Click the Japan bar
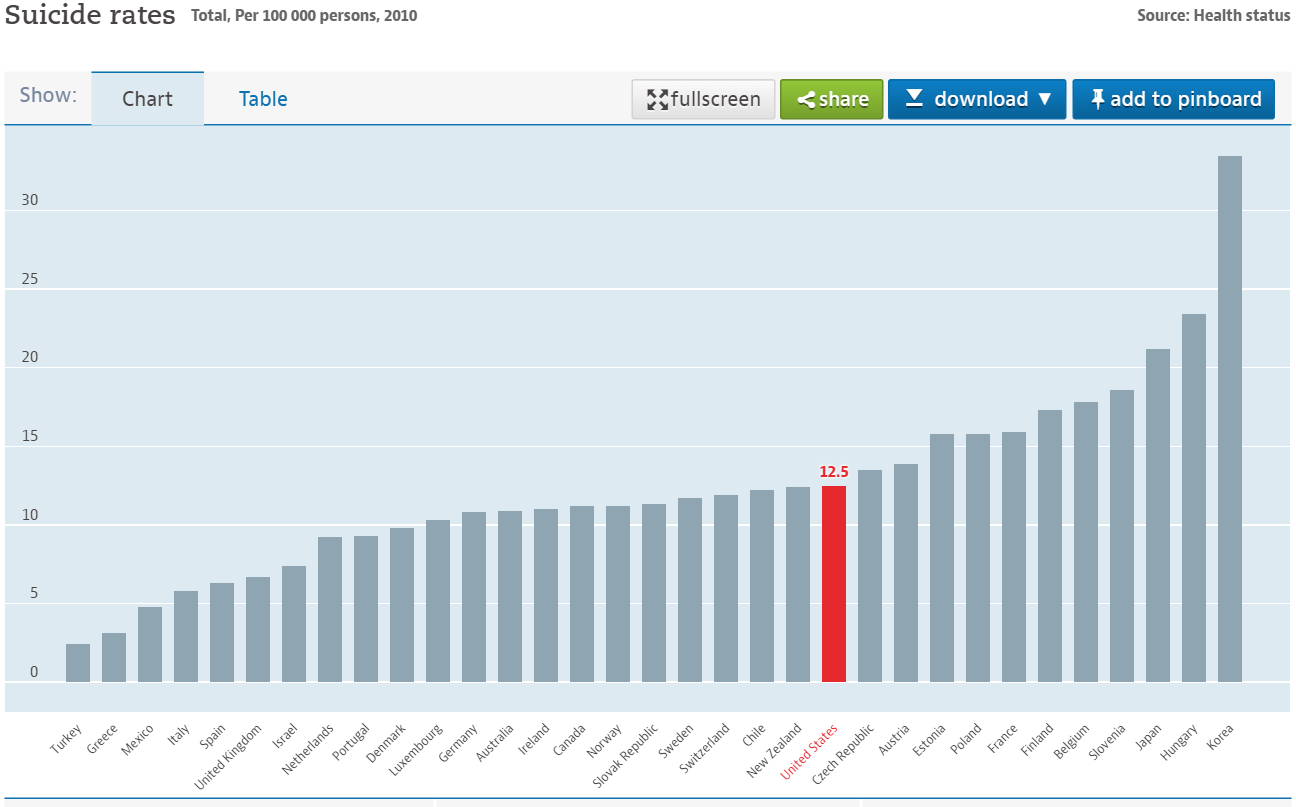Screen dimensions: 1296x807 click(1158, 515)
